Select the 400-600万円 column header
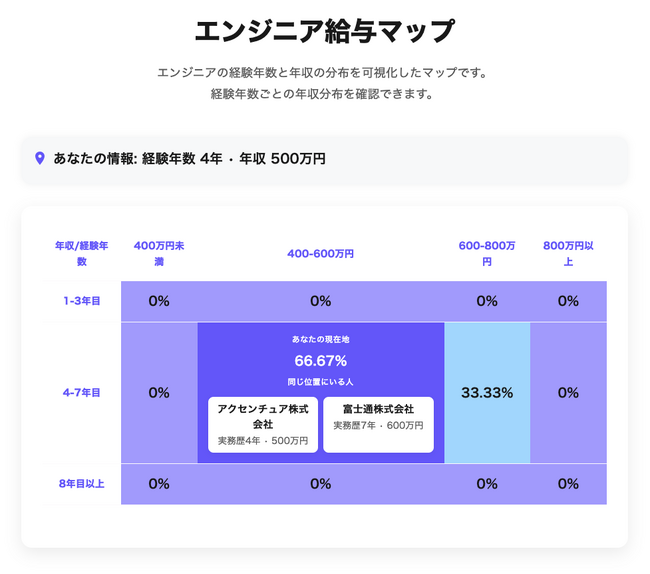The image size is (650, 574). coord(320,254)
